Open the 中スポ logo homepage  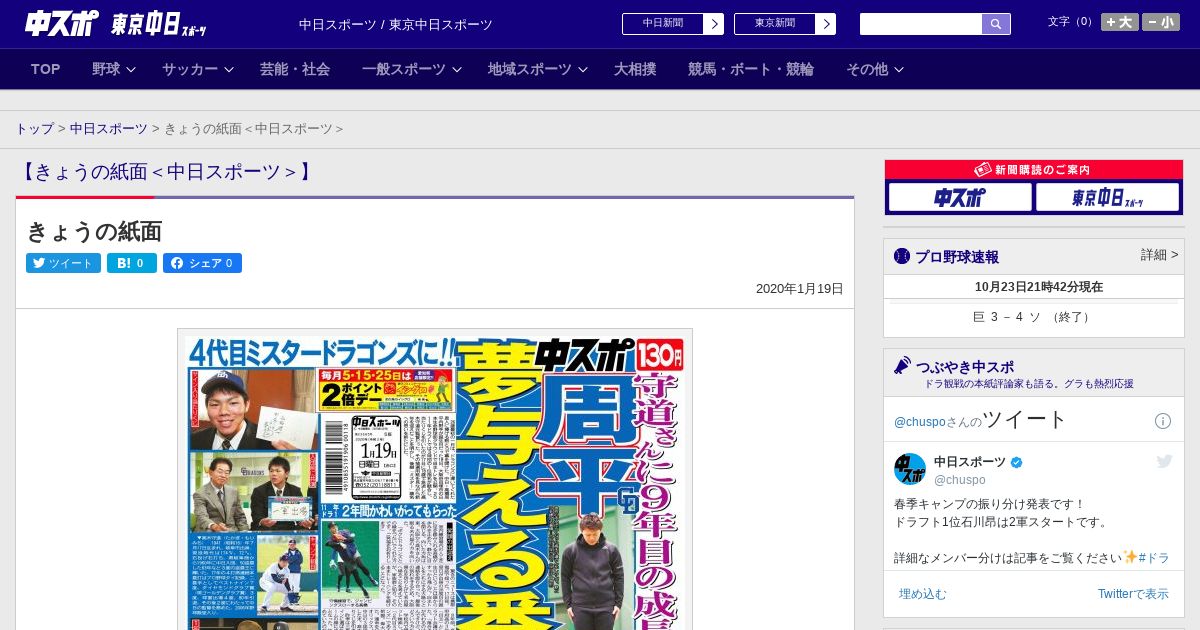coord(62,23)
